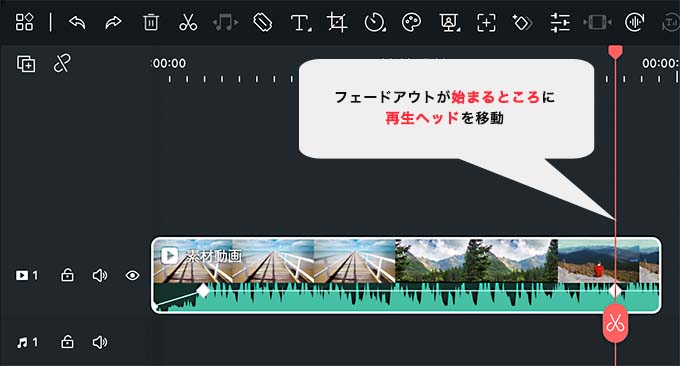This screenshot has height=366, width=680.
Task: Click the fade-in volume keyframe diamond
Action: point(203,290)
